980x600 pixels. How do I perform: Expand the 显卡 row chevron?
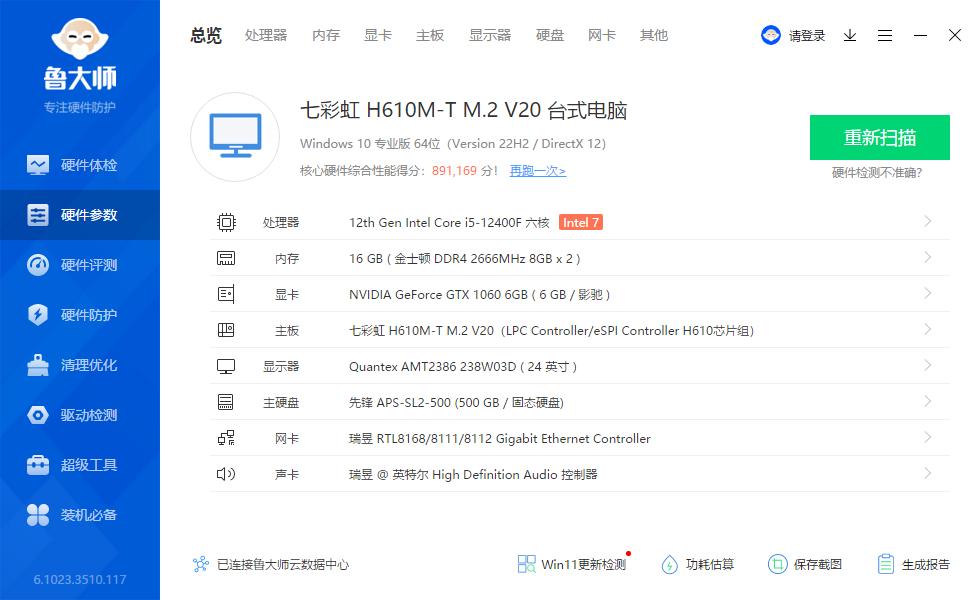928,293
